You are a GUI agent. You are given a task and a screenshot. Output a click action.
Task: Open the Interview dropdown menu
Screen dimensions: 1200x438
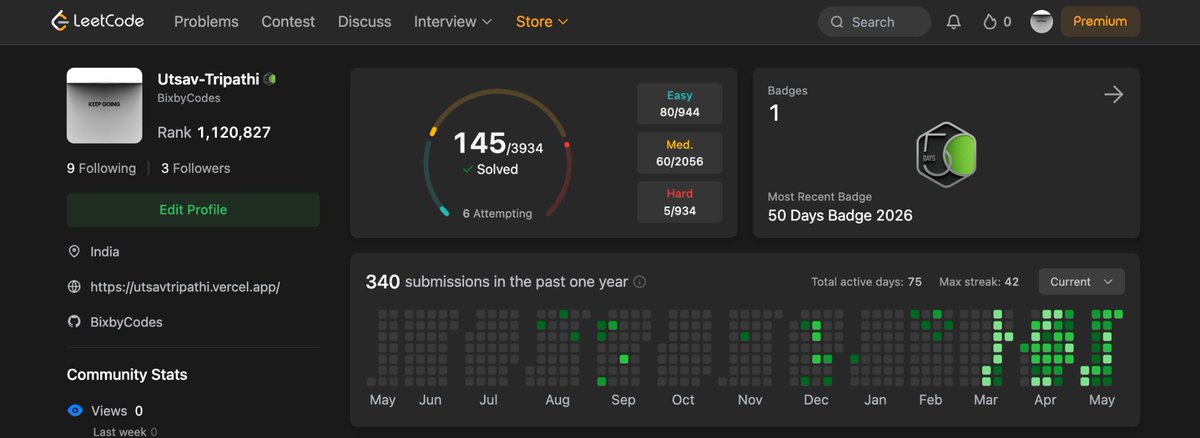453,21
